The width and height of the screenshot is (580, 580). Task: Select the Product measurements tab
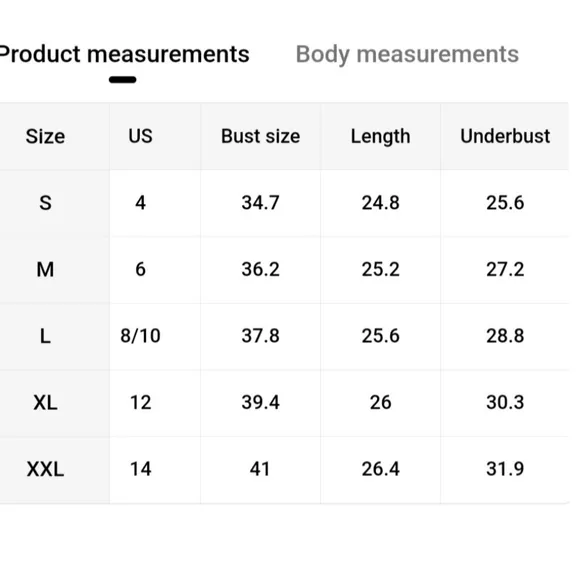[124, 54]
